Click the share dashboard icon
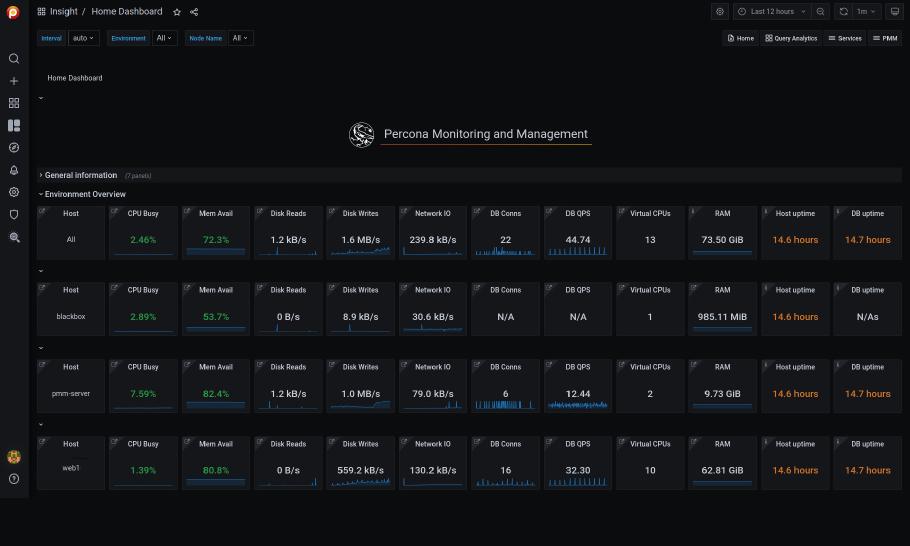 point(194,12)
